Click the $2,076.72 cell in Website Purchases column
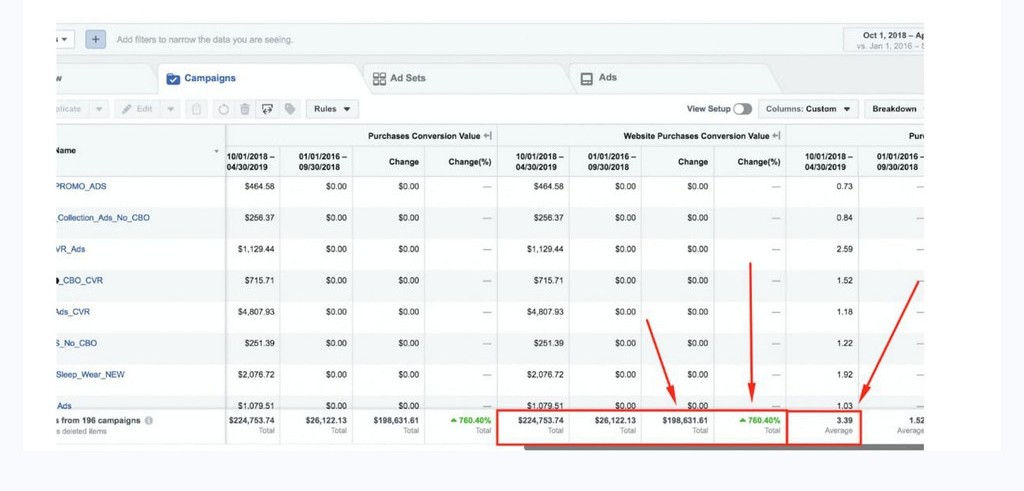The image size is (1024, 491). click(545, 375)
